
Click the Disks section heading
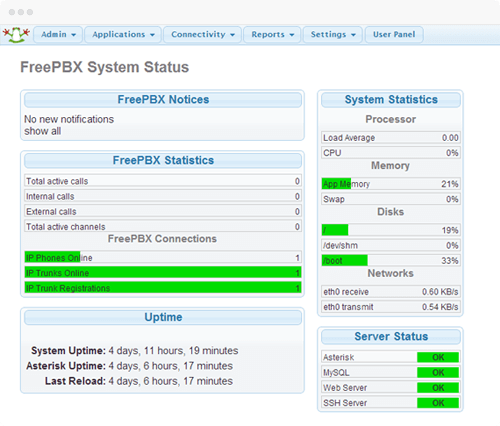pos(391,212)
